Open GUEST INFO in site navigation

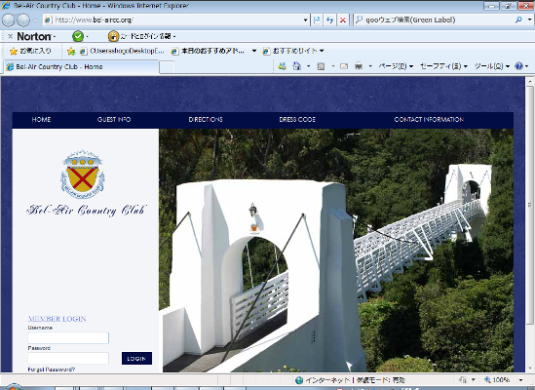click(x=114, y=120)
